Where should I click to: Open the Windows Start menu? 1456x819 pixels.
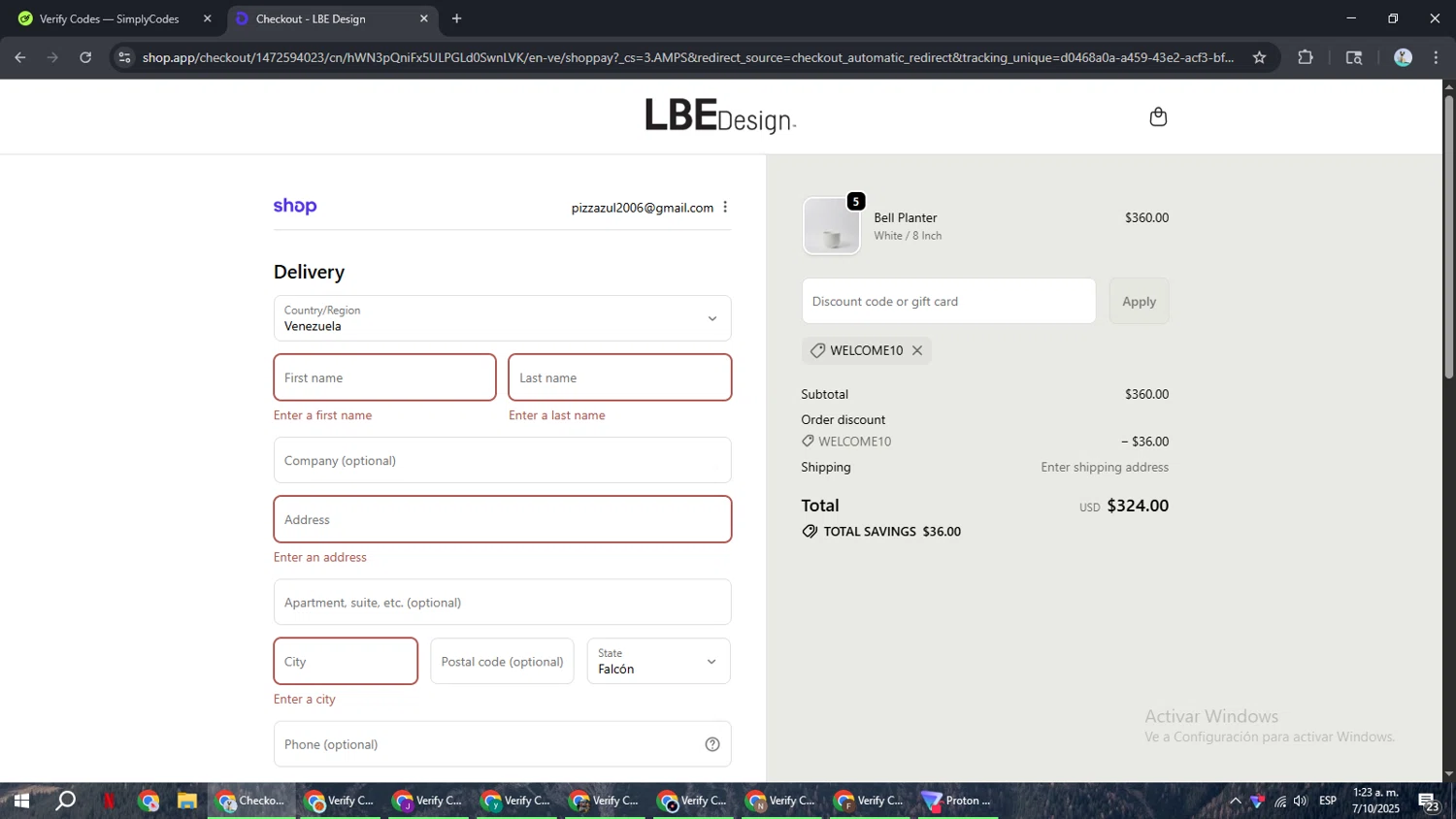coord(20,801)
